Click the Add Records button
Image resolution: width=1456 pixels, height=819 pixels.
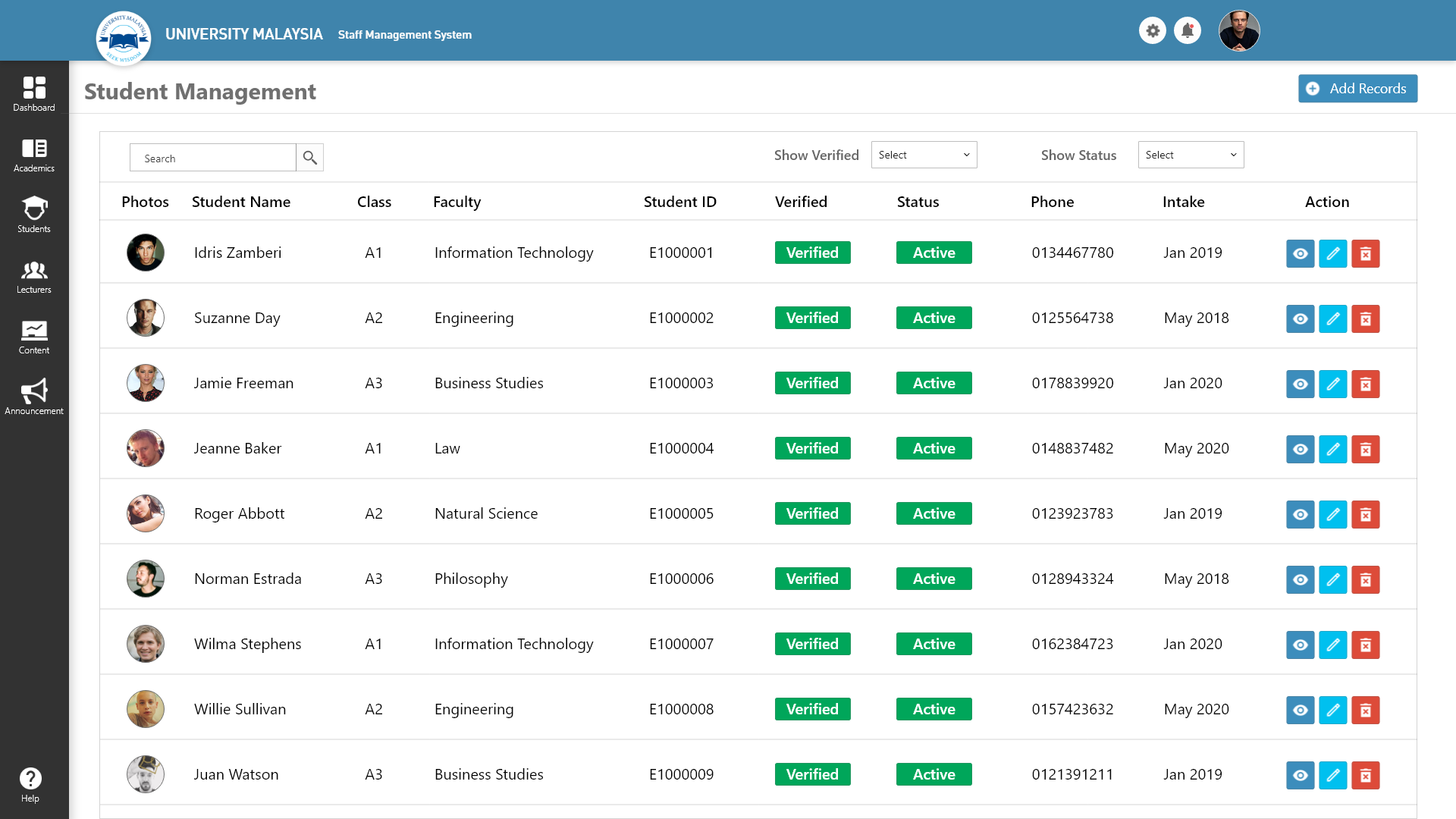coord(1357,89)
